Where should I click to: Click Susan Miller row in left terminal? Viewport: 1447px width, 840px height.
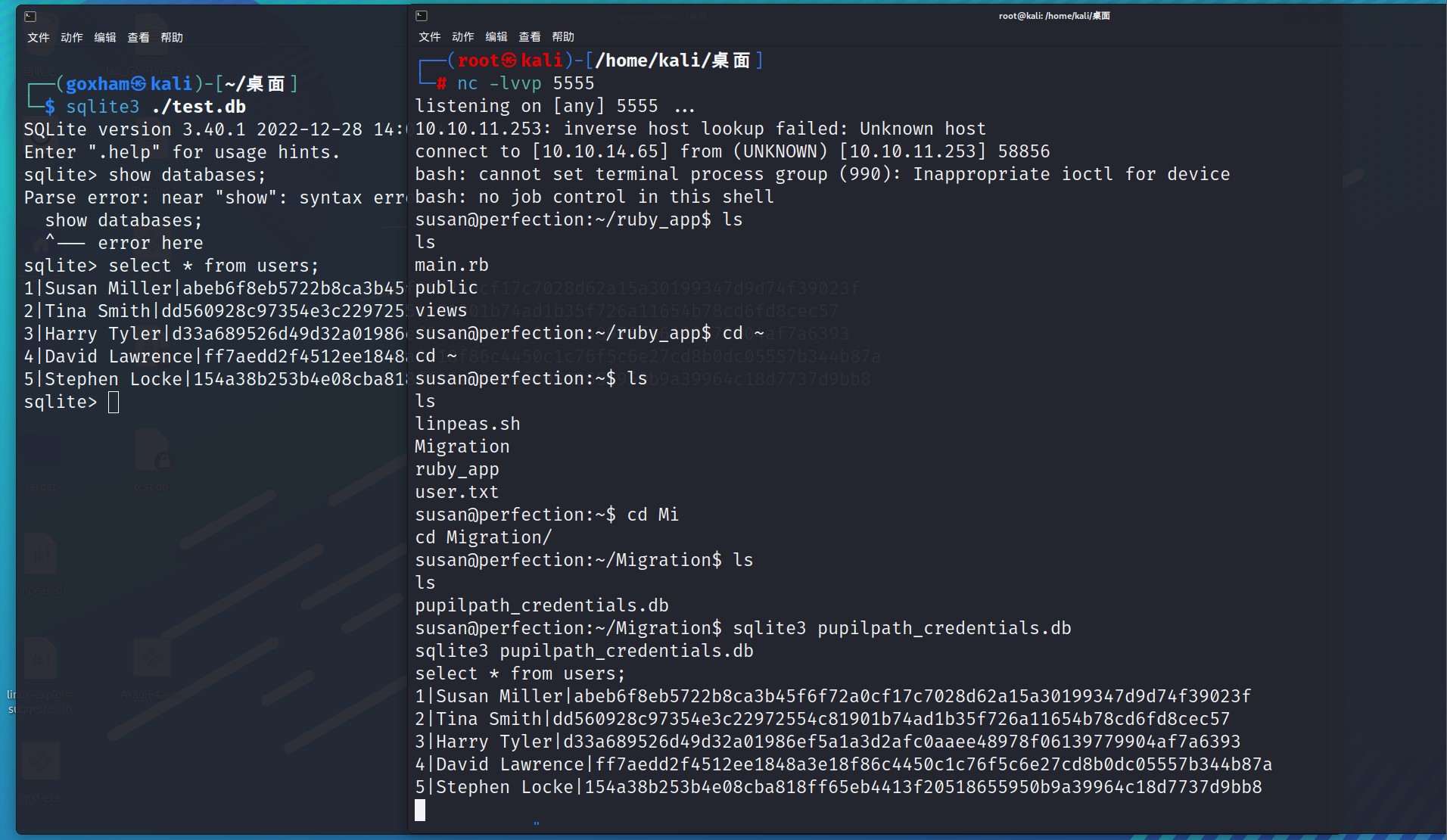point(216,288)
